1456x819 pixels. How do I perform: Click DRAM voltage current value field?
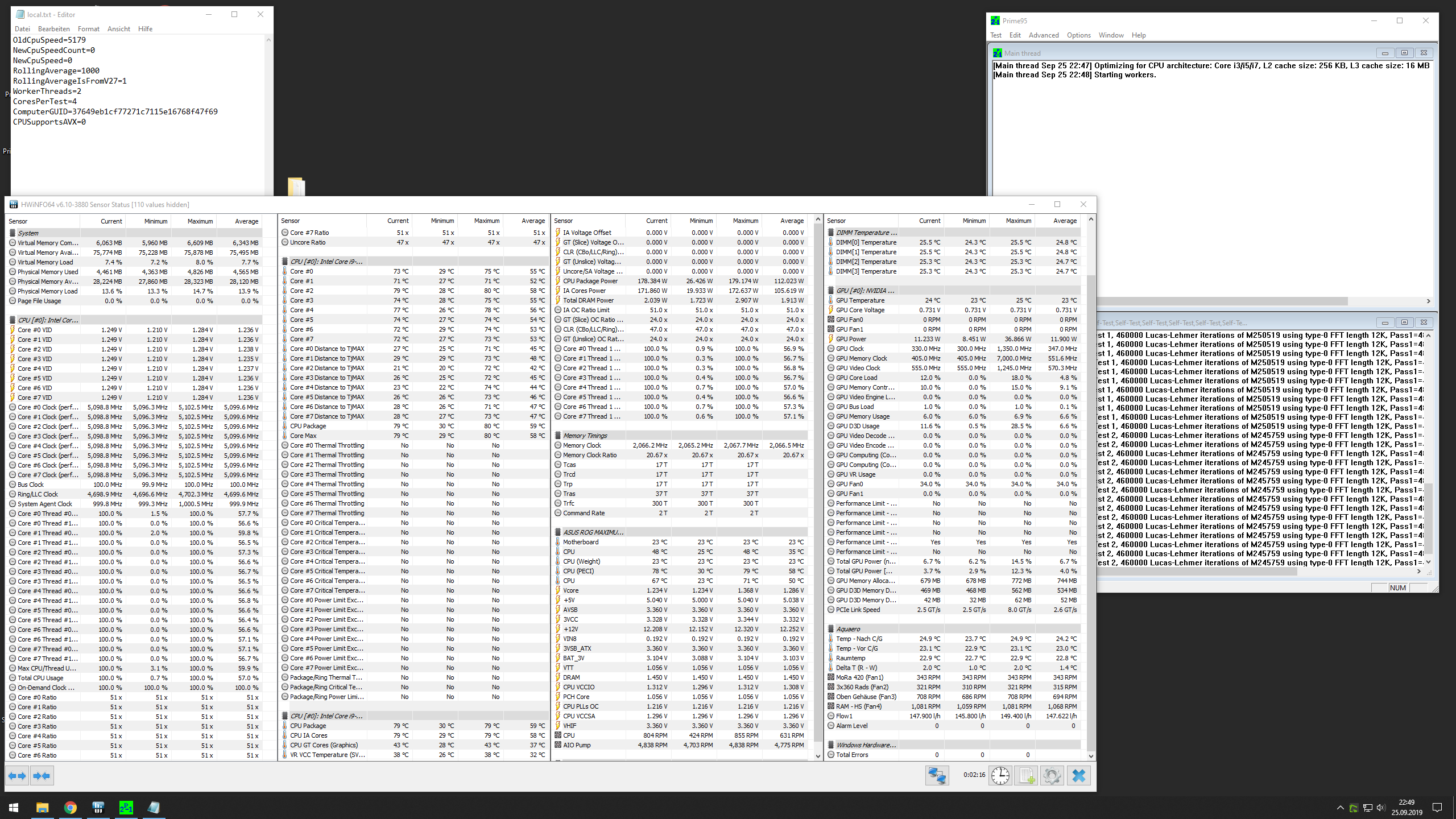pos(658,678)
